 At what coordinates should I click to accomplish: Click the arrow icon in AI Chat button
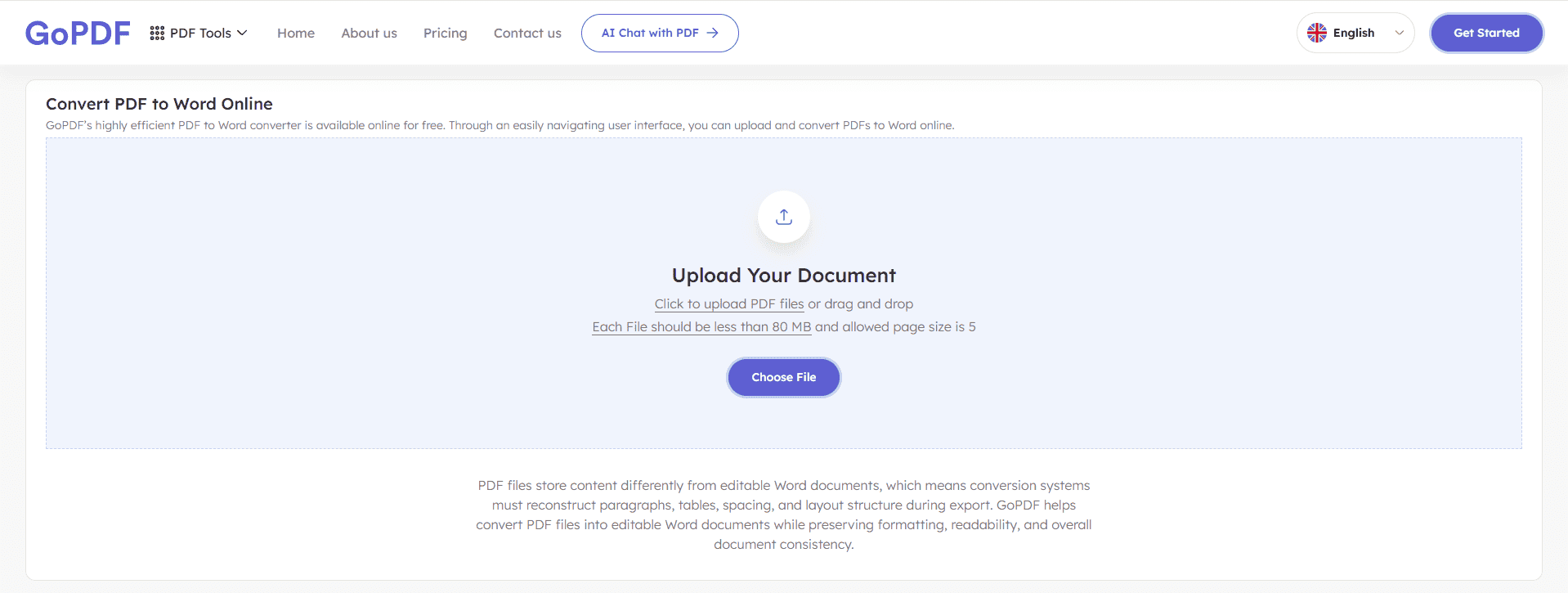pos(713,33)
